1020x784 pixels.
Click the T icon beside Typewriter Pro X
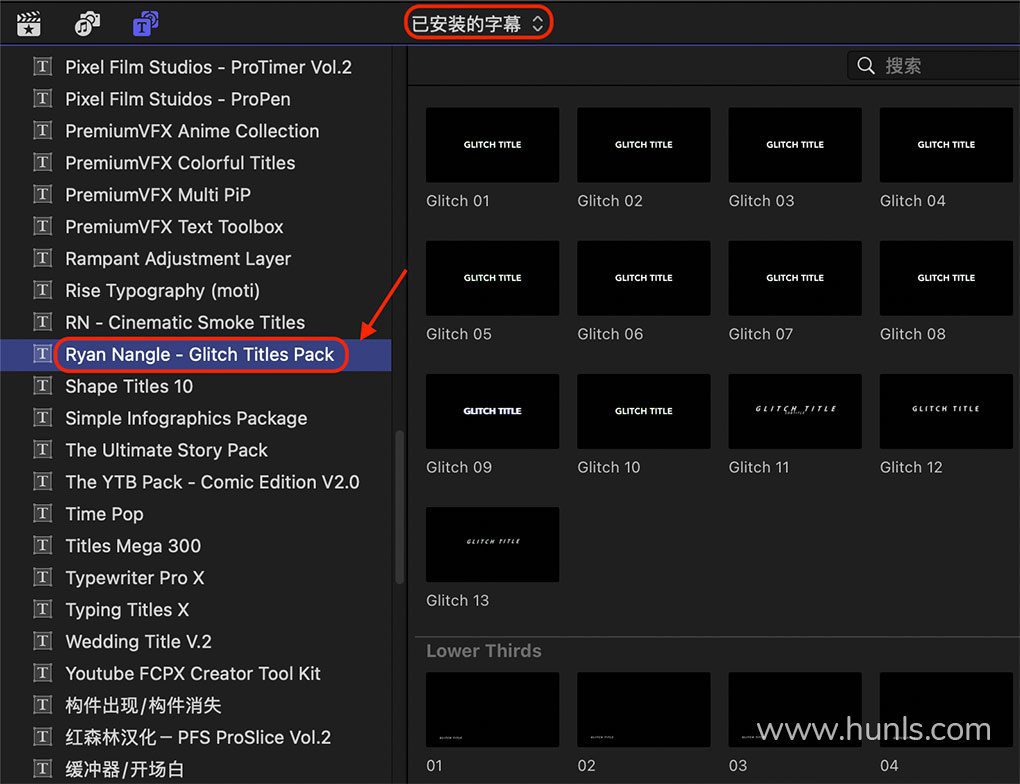coord(42,577)
